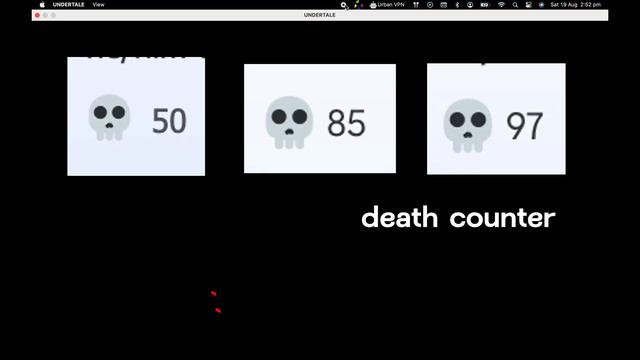Open the date and time display

click(x=576, y=5)
